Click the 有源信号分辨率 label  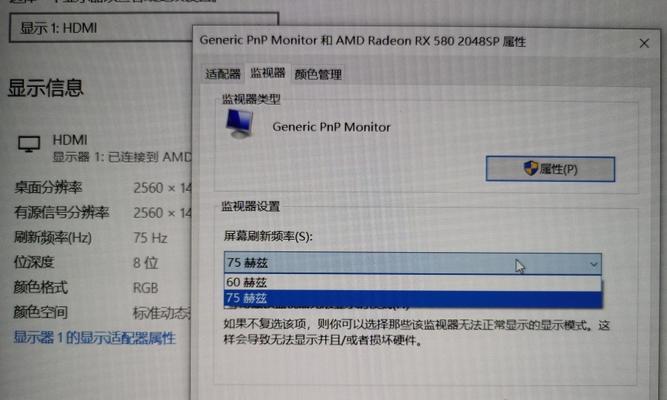coord(62,212)
